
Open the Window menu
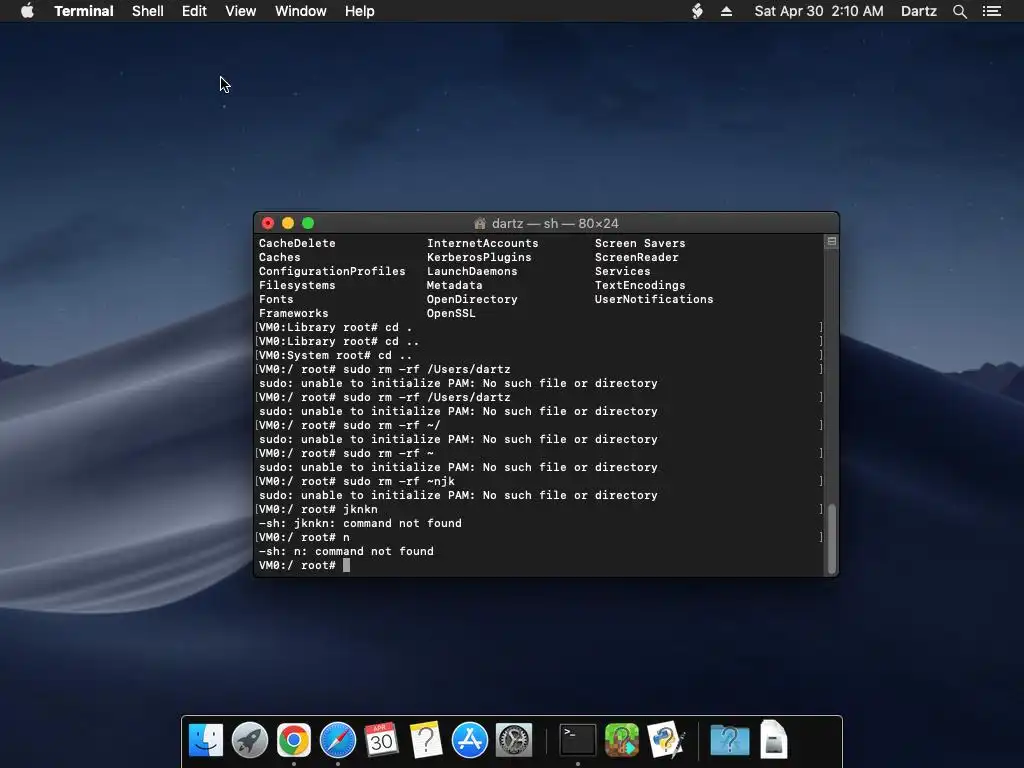[300, 11]
